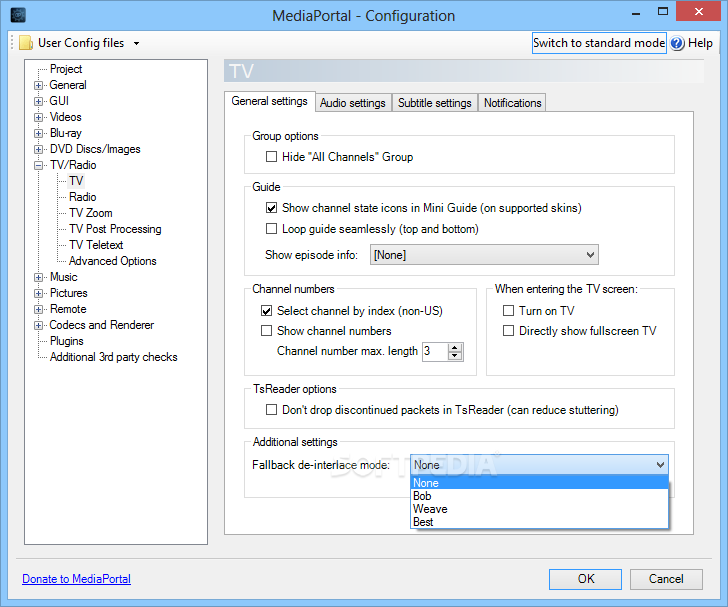Select the Radio tree item
Viewport: 728px width, 607px height.
(x=83, y=197)
